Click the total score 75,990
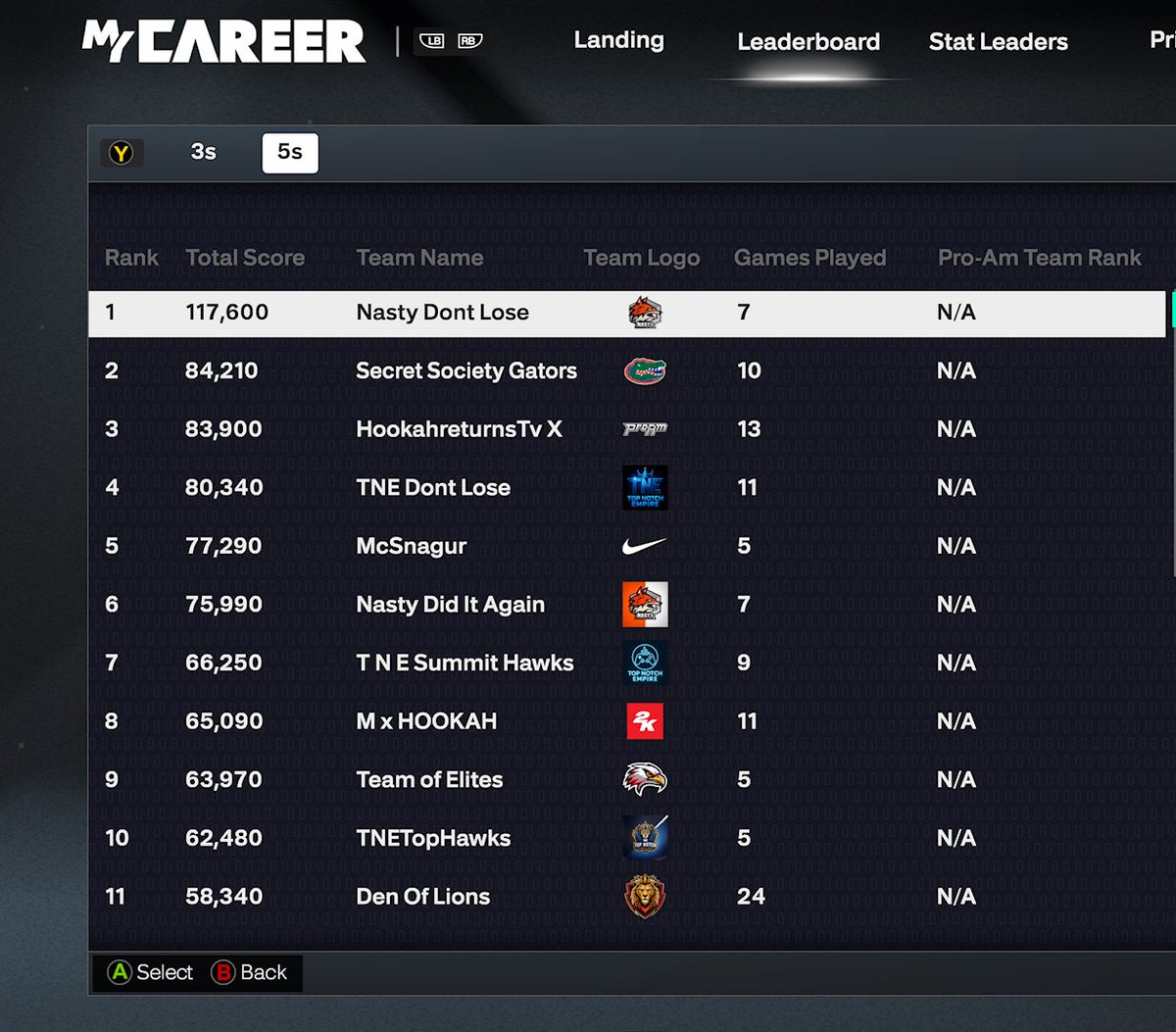Screen dimensions: 1176x1032 coord(223,604)
